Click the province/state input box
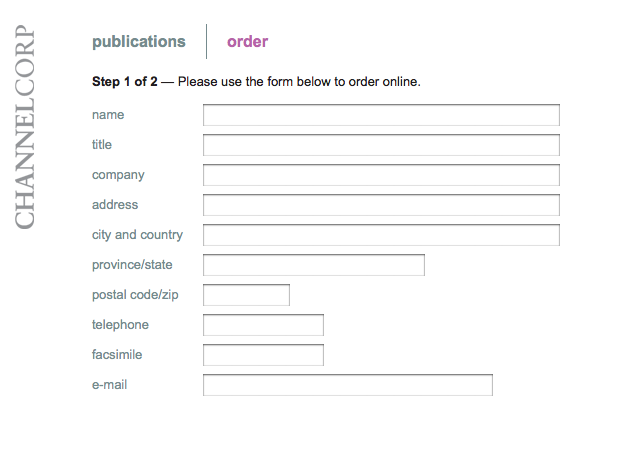 click(x=314, y=265)
